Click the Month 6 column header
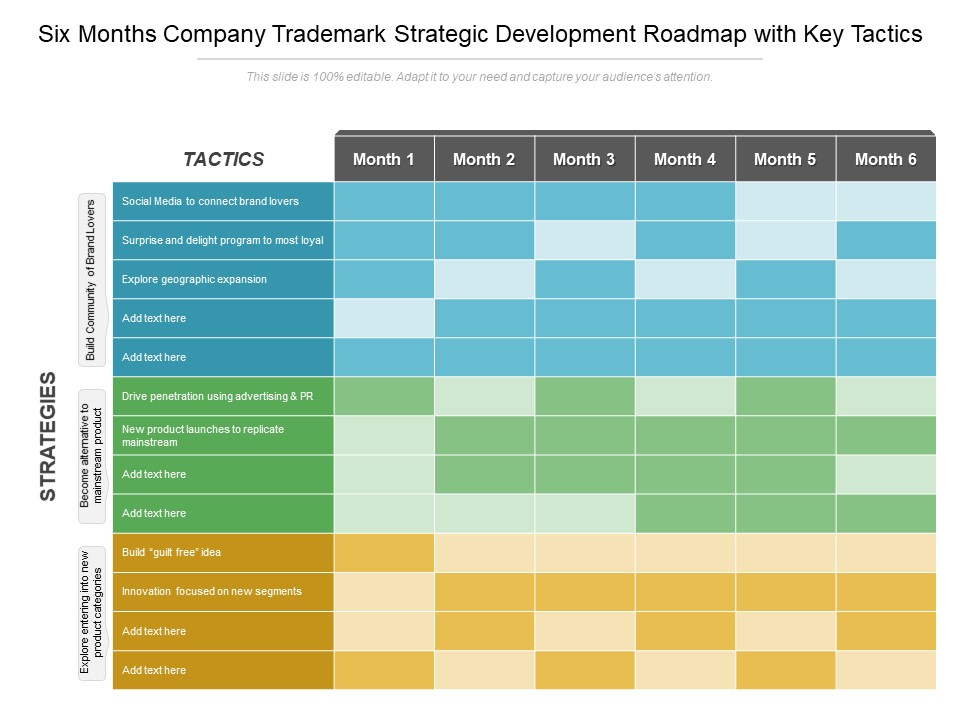This screenshot has height=720, width=960. (x=886, y=159)
